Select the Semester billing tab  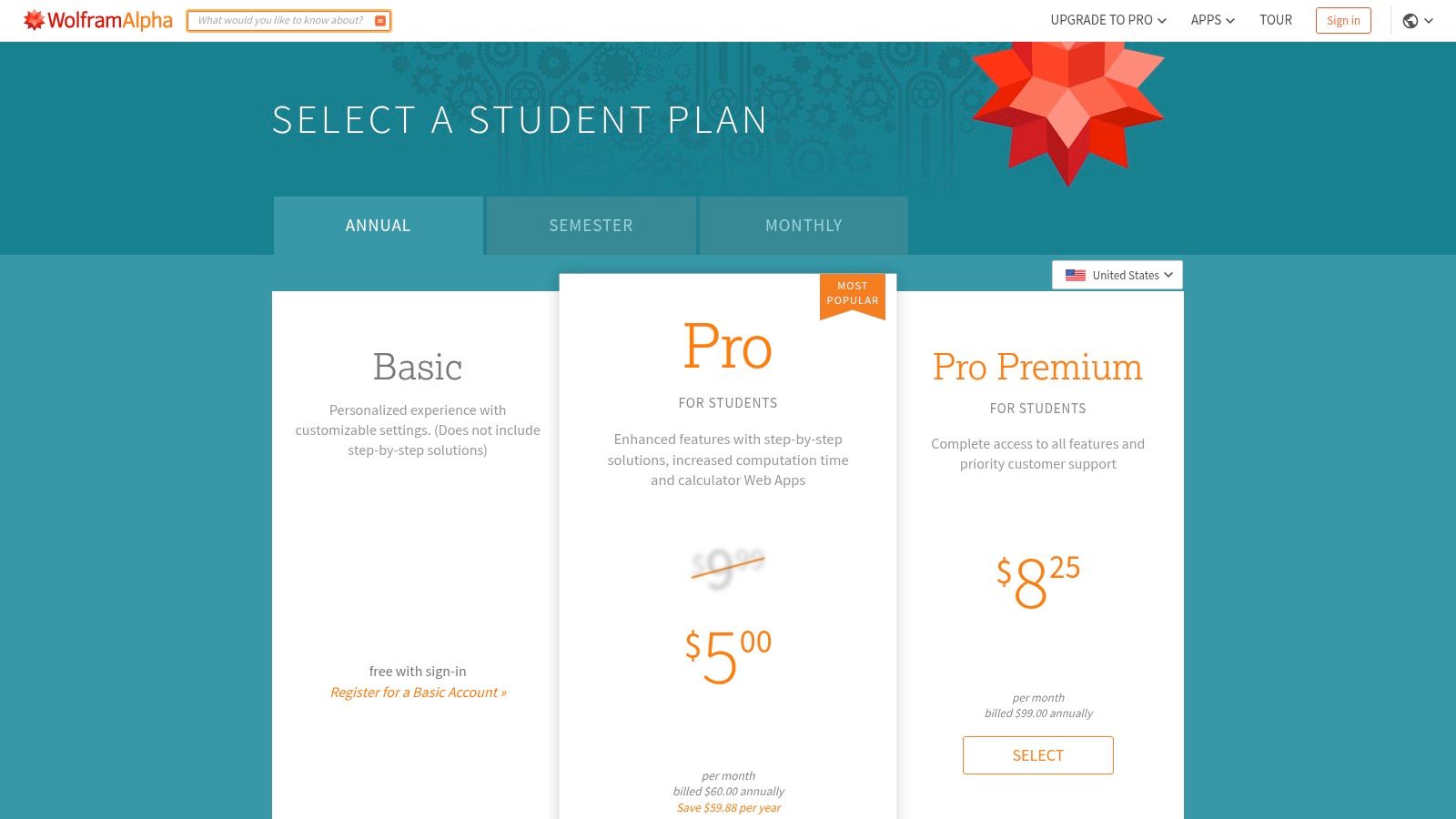pos(591,226)
